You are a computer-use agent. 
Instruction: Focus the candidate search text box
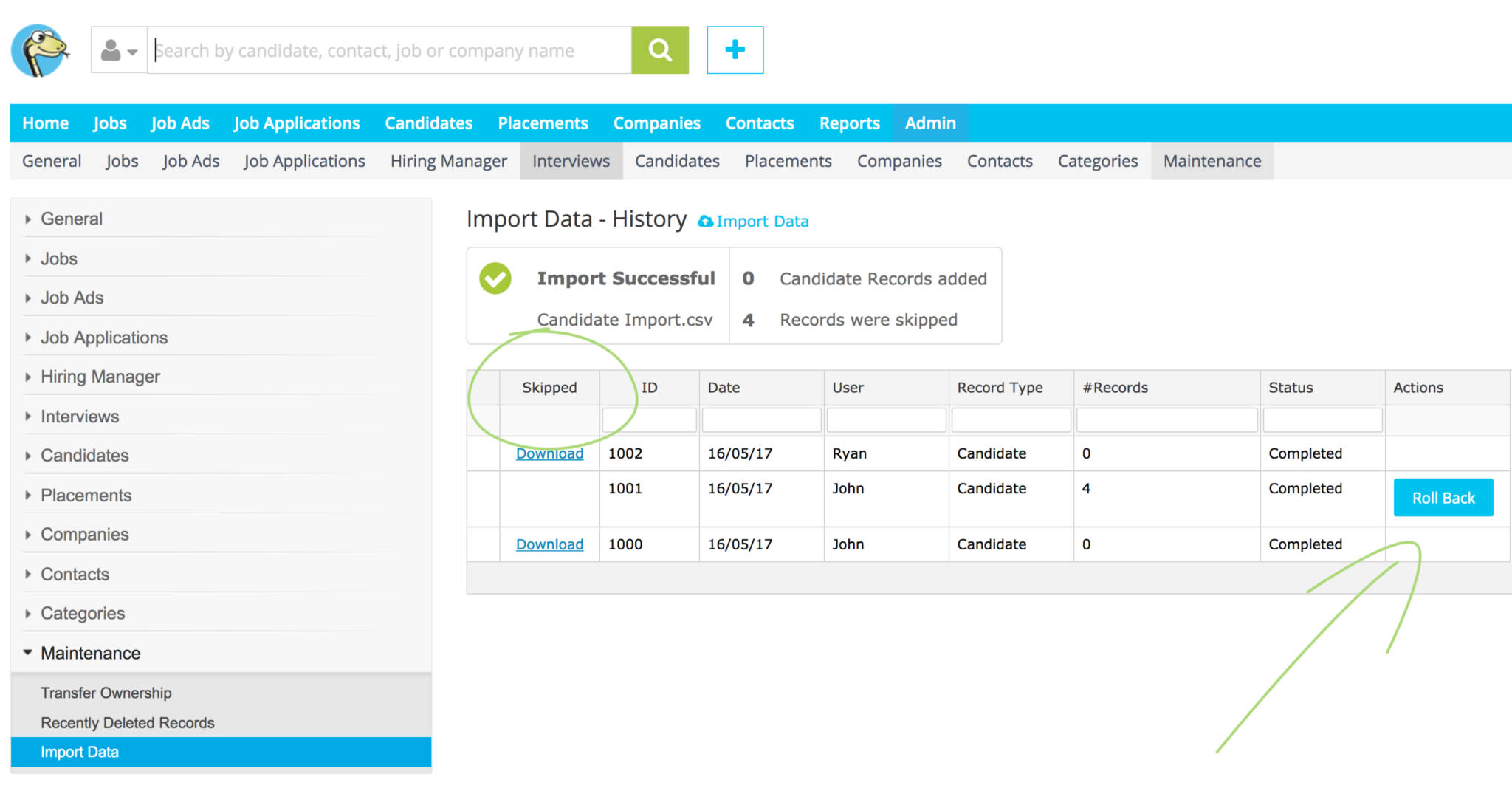pyautogui.click(x=389, y=50)
